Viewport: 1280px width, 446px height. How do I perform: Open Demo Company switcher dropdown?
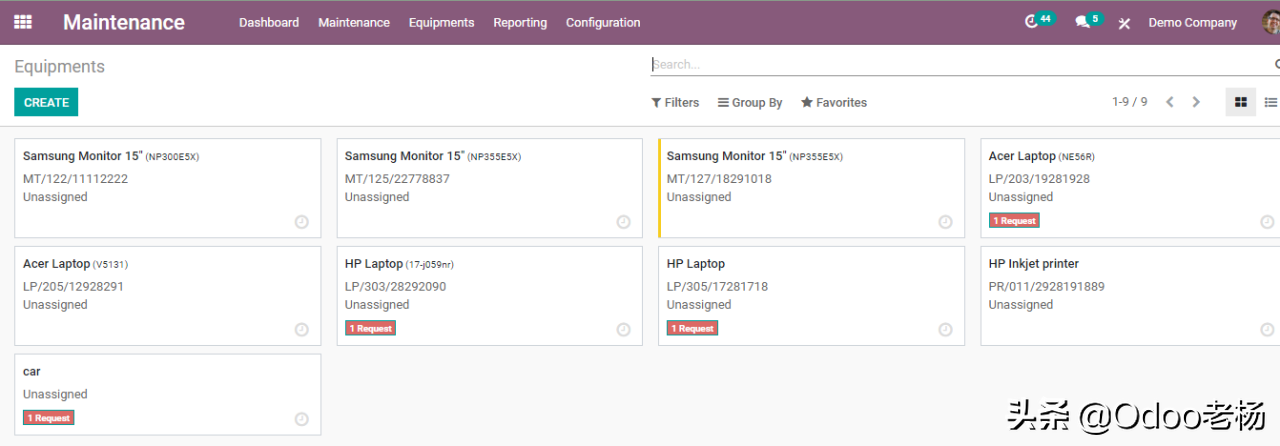(x=1192, y=22)
